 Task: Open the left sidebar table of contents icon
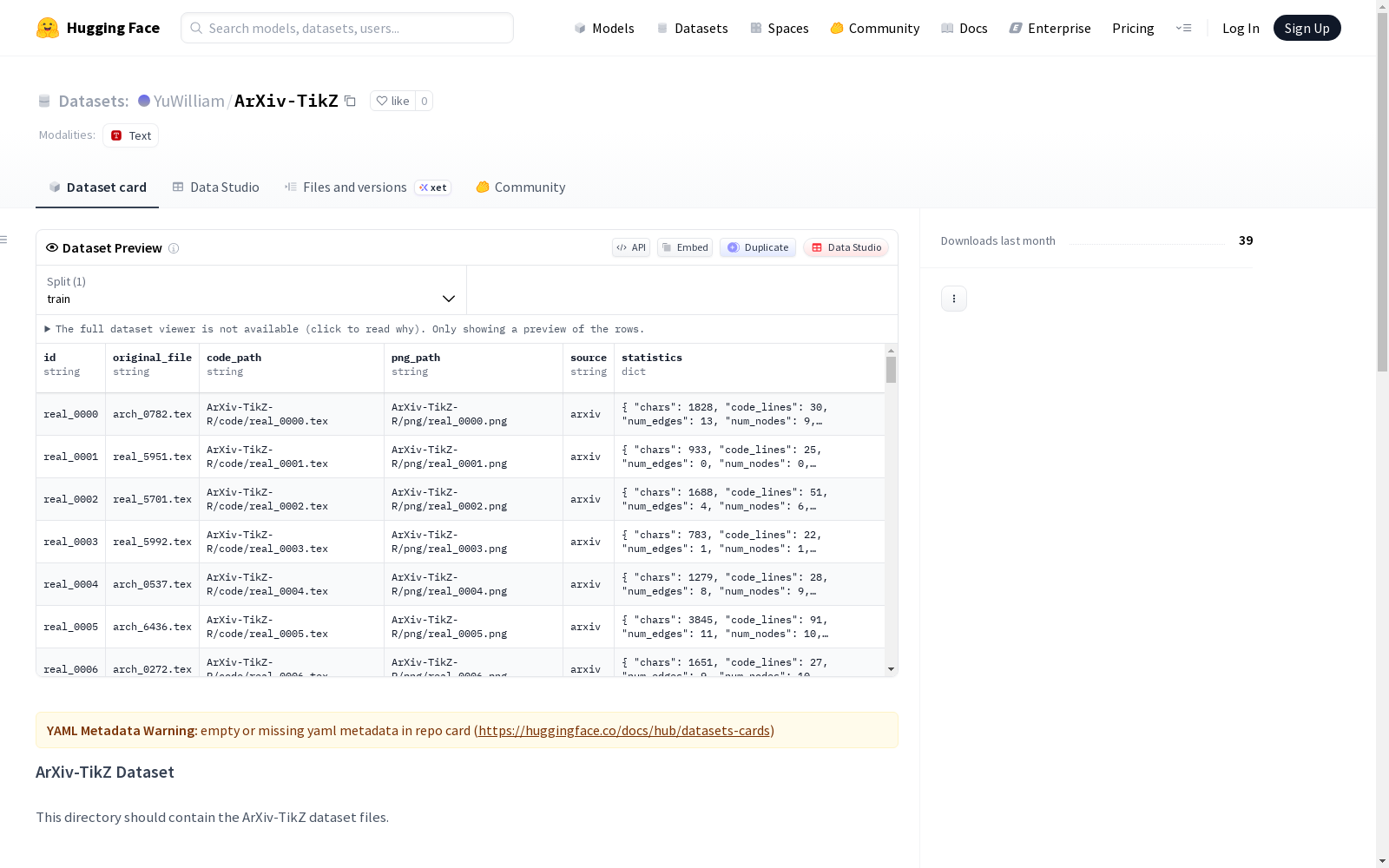pyautogui.click(x=4, y=240)
